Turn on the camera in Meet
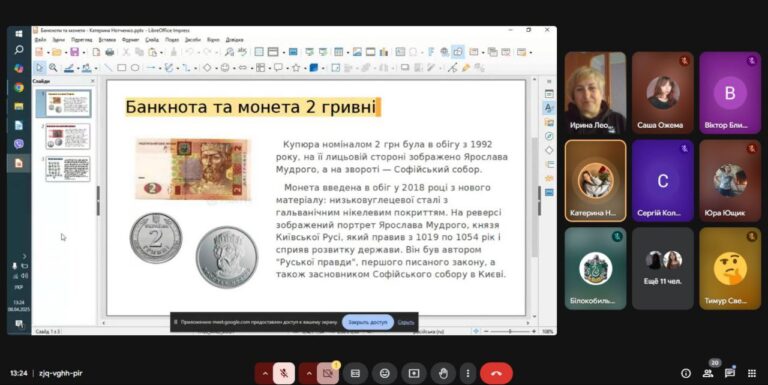The height and width of the screenshot is (385, 768). pyautogui.click(x=328, y=373)
